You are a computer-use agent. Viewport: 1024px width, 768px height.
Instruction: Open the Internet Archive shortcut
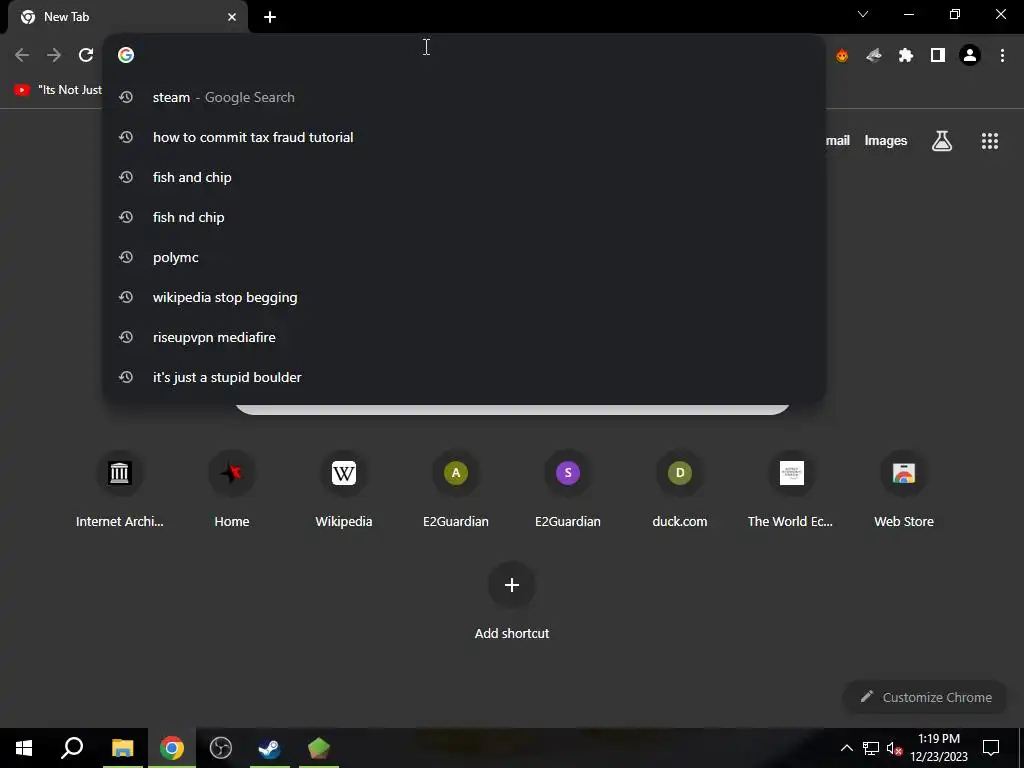[120, 489]
